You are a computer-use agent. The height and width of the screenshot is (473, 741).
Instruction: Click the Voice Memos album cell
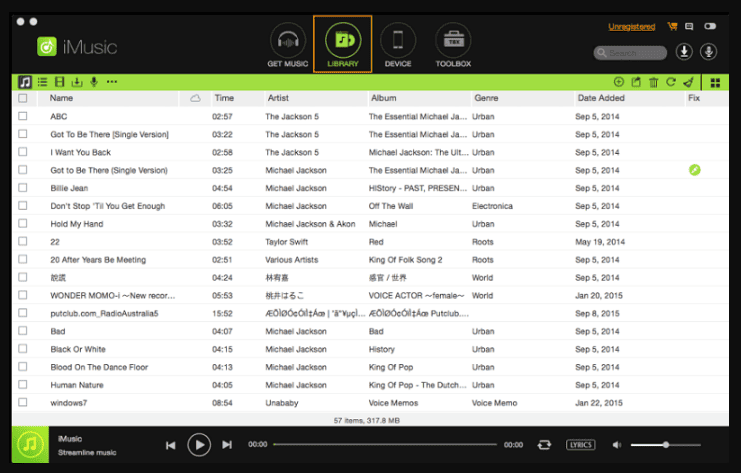click(x=393, y=403)
